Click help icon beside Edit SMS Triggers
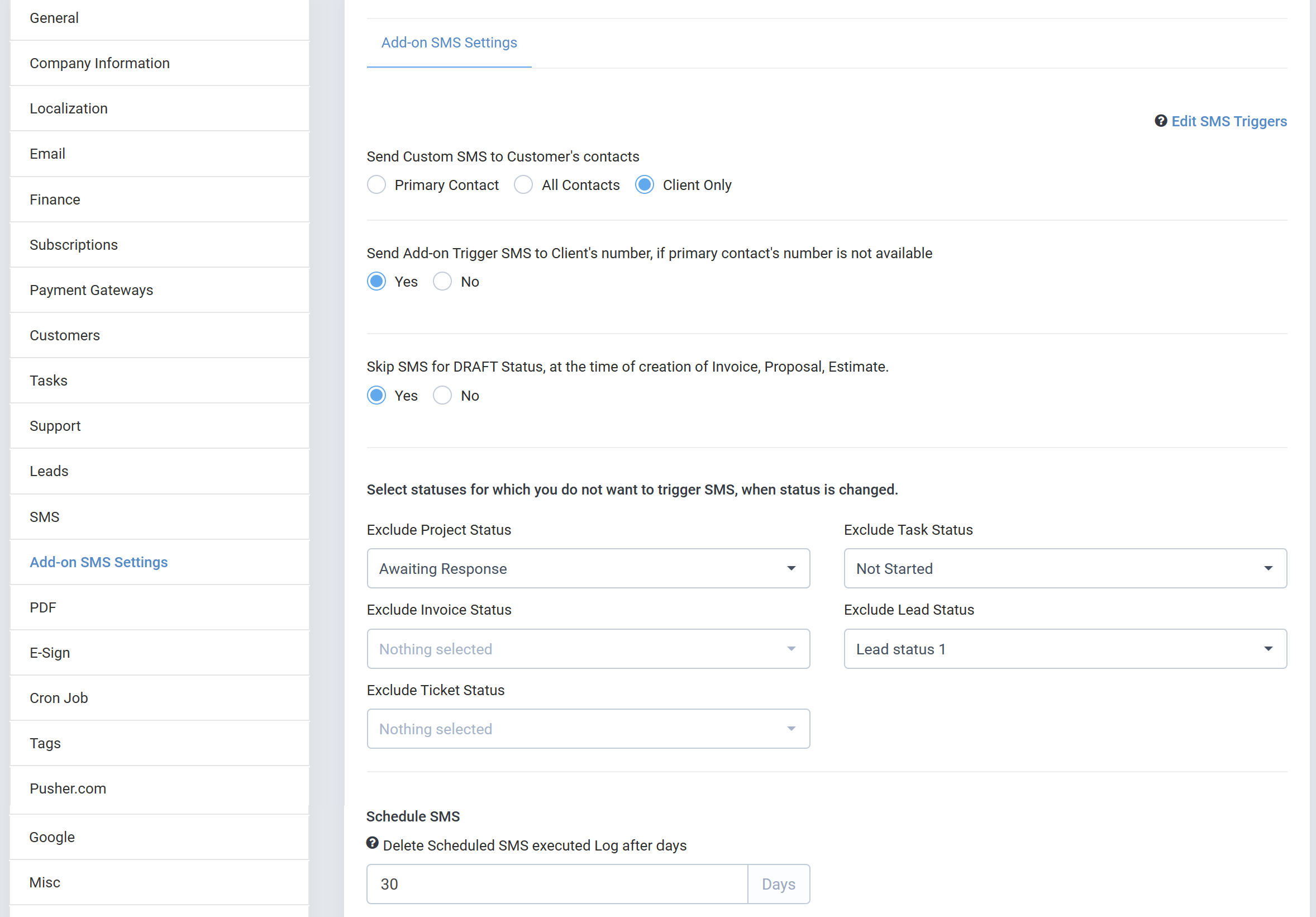 pyautogui.click(x=1161, y=121)
